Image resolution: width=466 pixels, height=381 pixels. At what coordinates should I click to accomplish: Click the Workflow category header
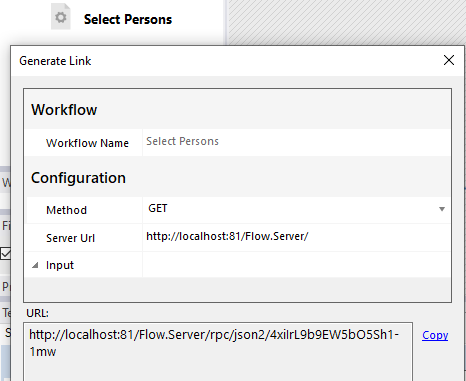point(64,110)
